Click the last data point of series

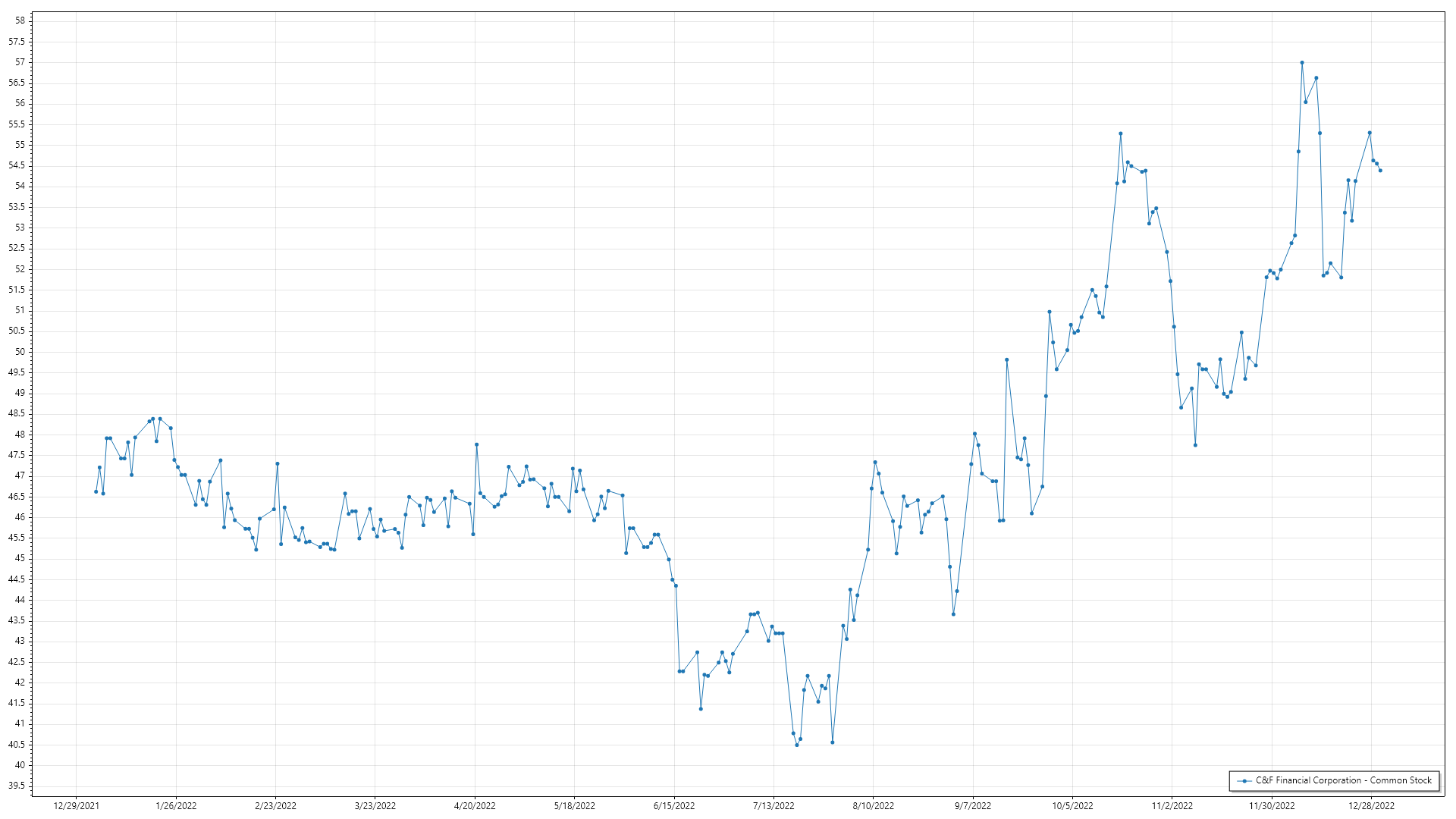tap(1380, 171)
